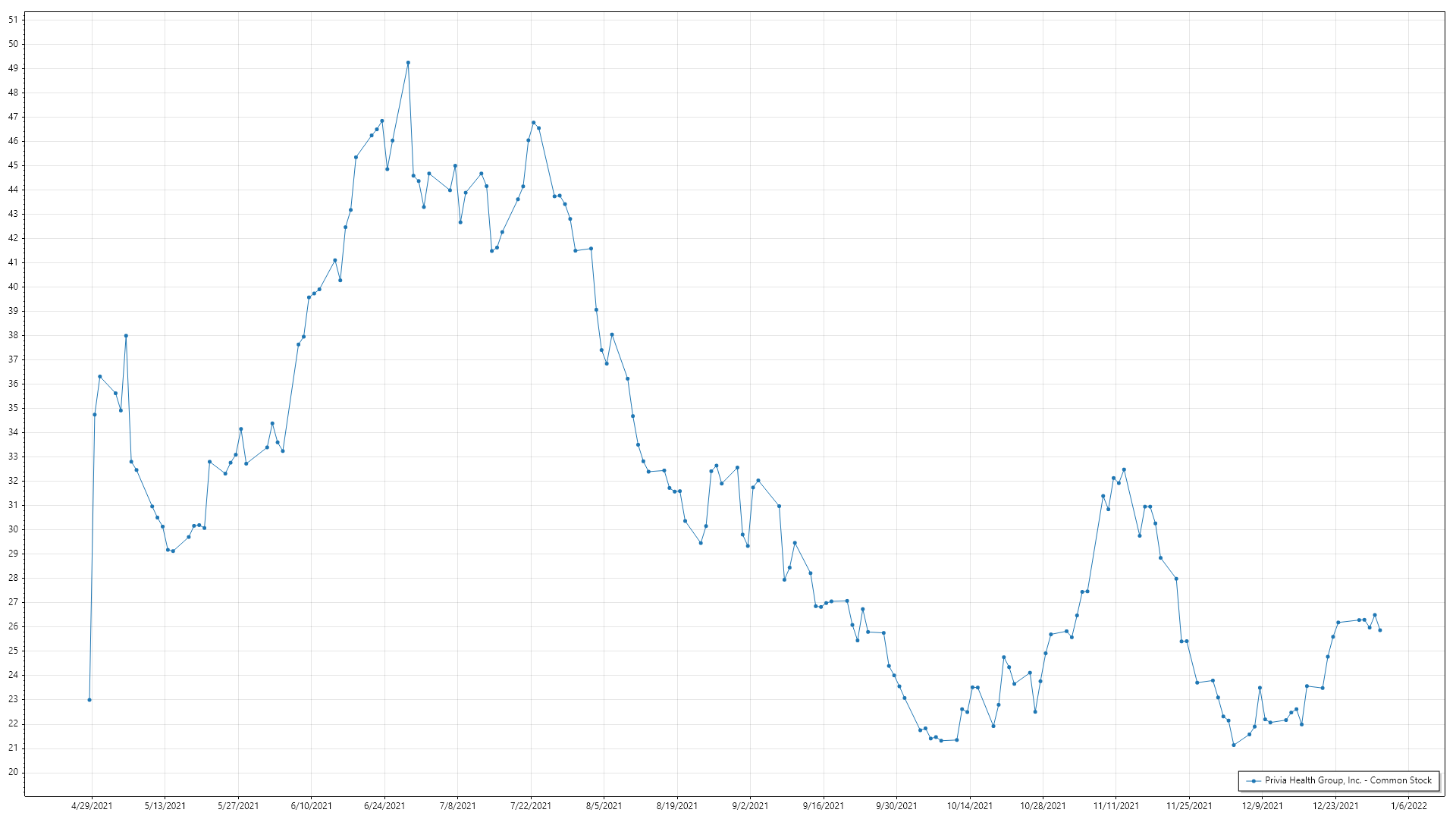Viewport: 1456px width, 819px height.
Task: Click the 45 y-axis value label
Action: coord(13,165)
